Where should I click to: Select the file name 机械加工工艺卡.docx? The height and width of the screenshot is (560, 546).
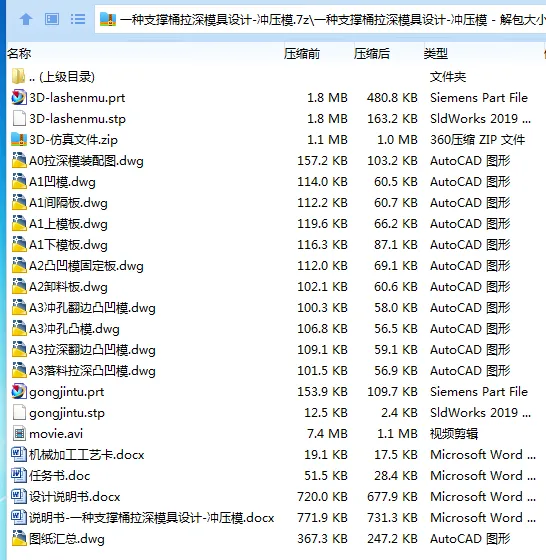click(87, 455)
